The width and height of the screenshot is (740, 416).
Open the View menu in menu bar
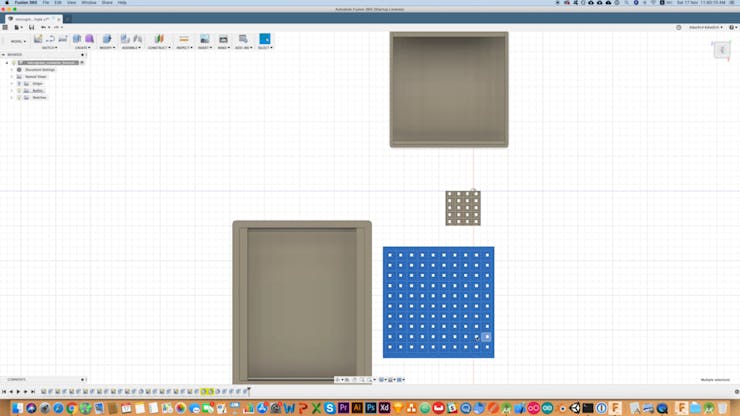[71, 3]
